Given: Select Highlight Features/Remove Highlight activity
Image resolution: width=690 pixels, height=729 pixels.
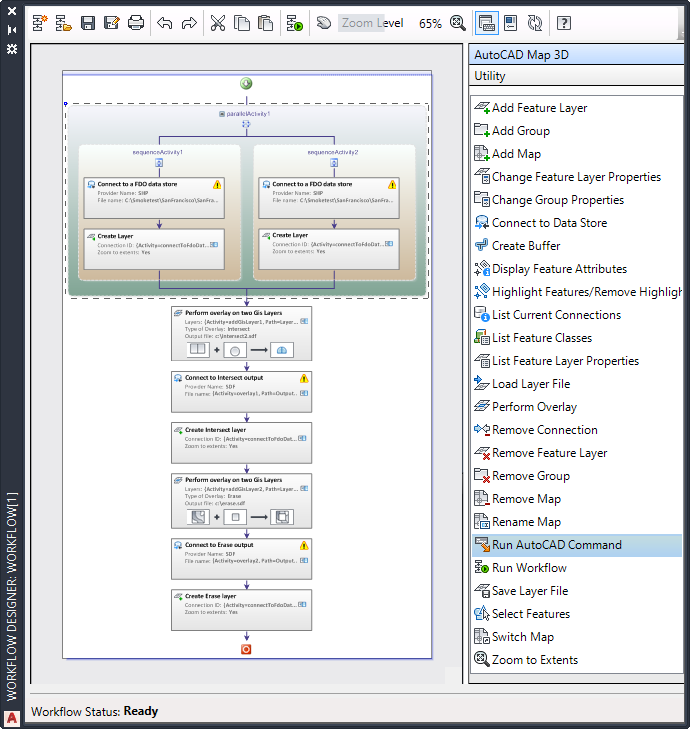Looking at the screenshot, I should (577, 292).
